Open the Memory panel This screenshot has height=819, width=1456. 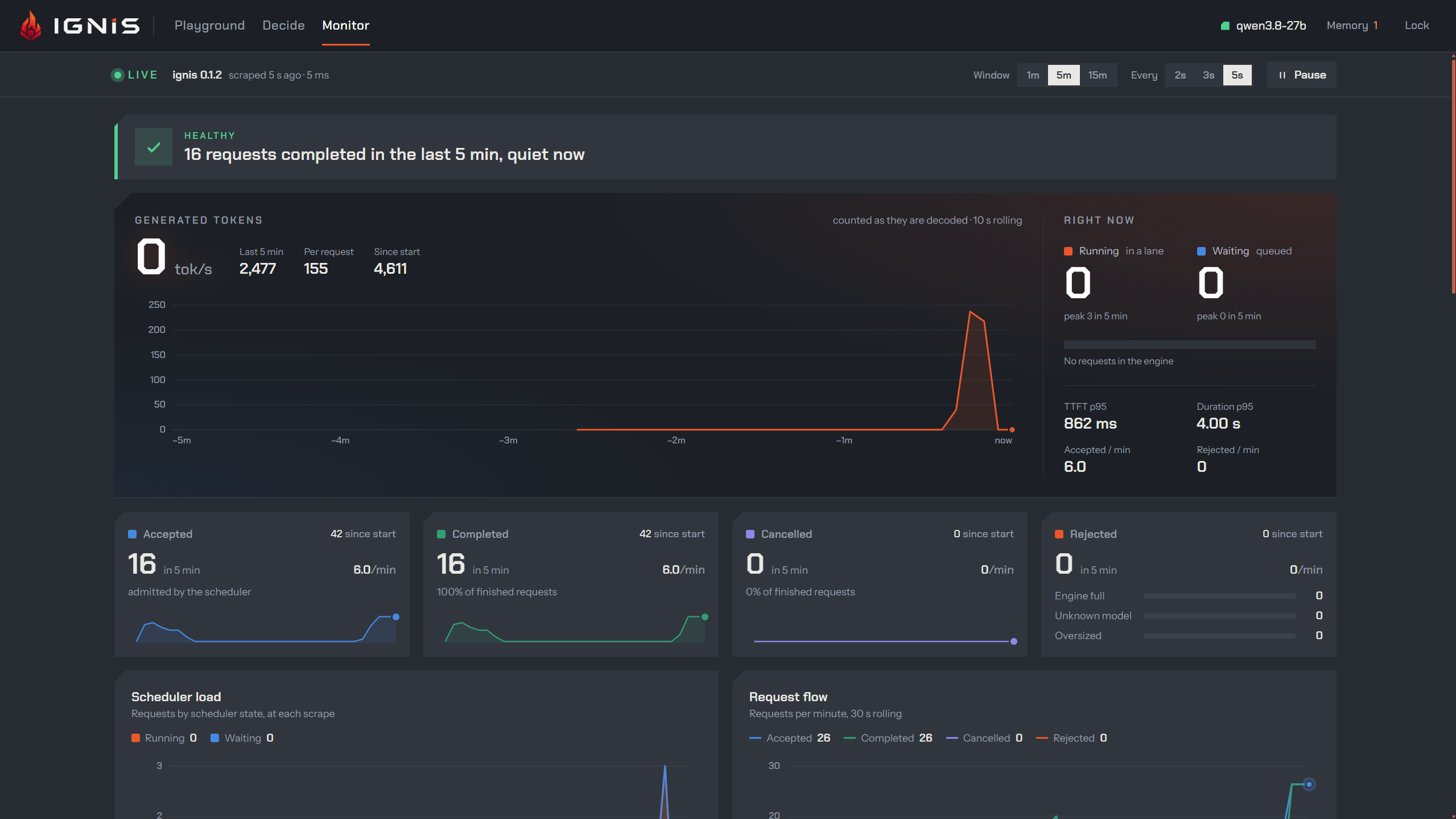(x=1352, y=26)
